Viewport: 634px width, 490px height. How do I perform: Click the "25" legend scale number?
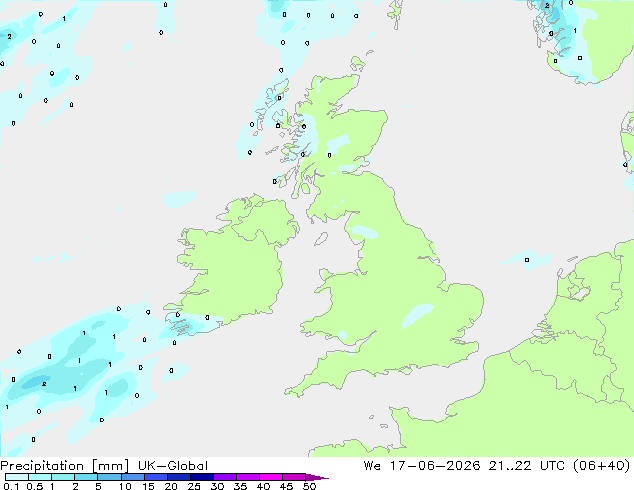[x=194, y=486]
